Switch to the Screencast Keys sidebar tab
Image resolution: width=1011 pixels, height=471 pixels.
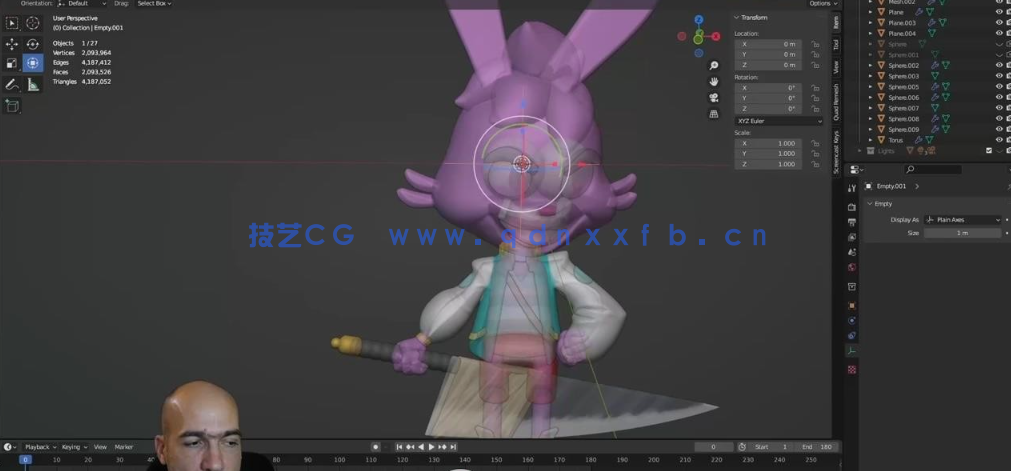(x=836, y=152)
